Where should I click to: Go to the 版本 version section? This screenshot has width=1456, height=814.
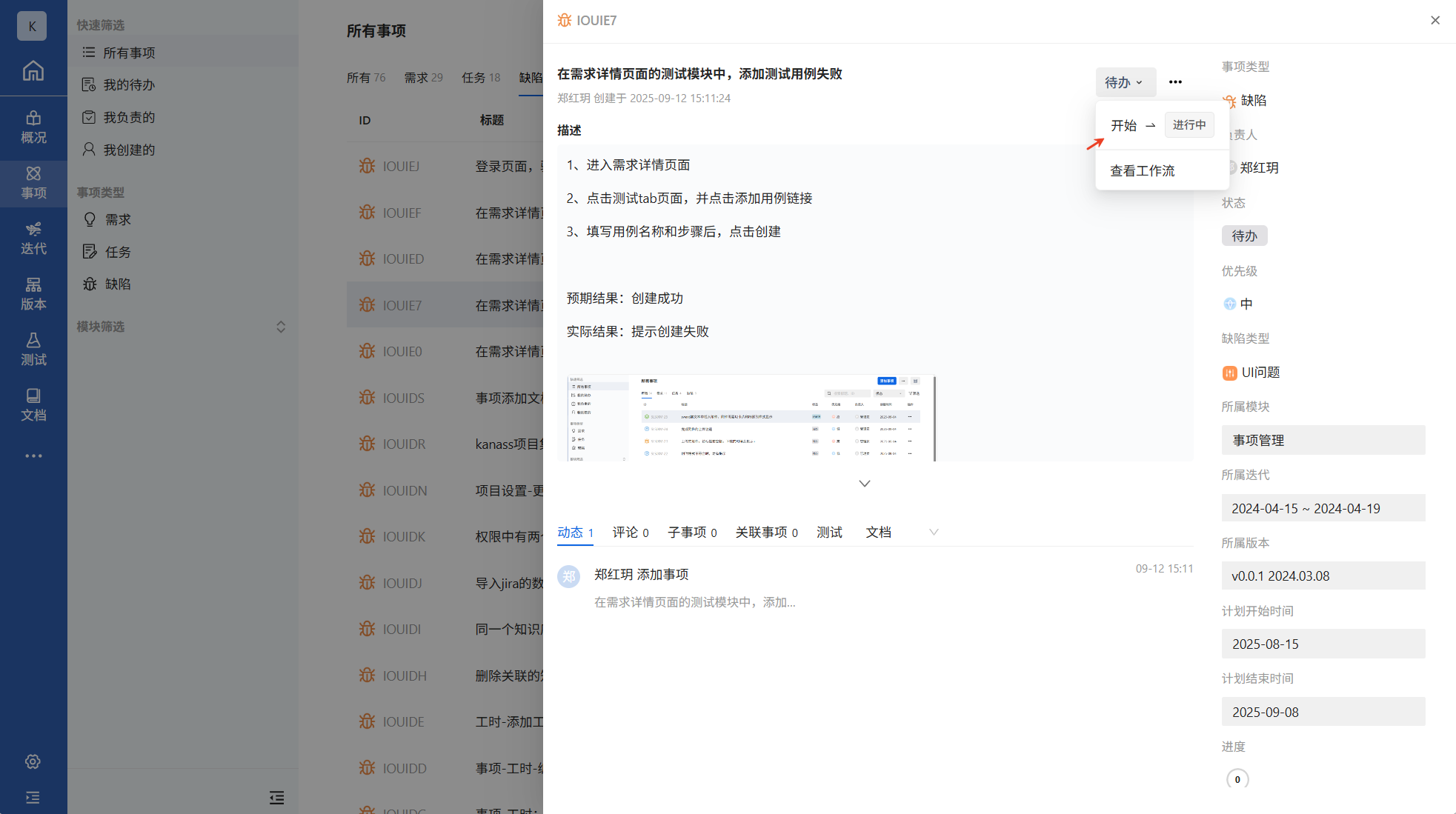coord(33,294)
